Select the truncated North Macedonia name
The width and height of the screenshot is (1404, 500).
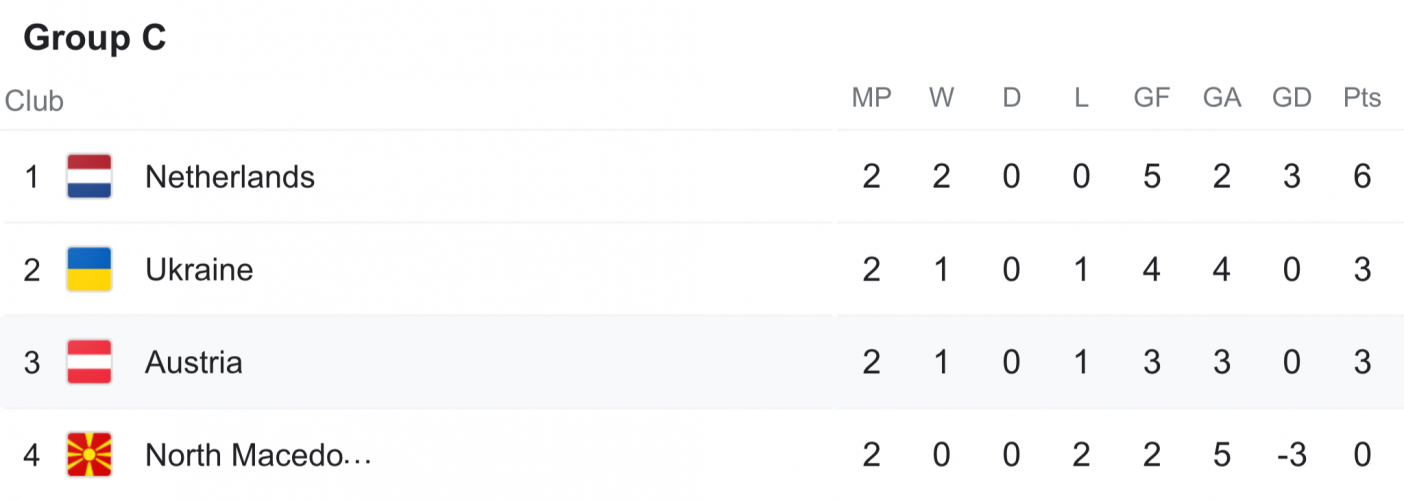258,455
